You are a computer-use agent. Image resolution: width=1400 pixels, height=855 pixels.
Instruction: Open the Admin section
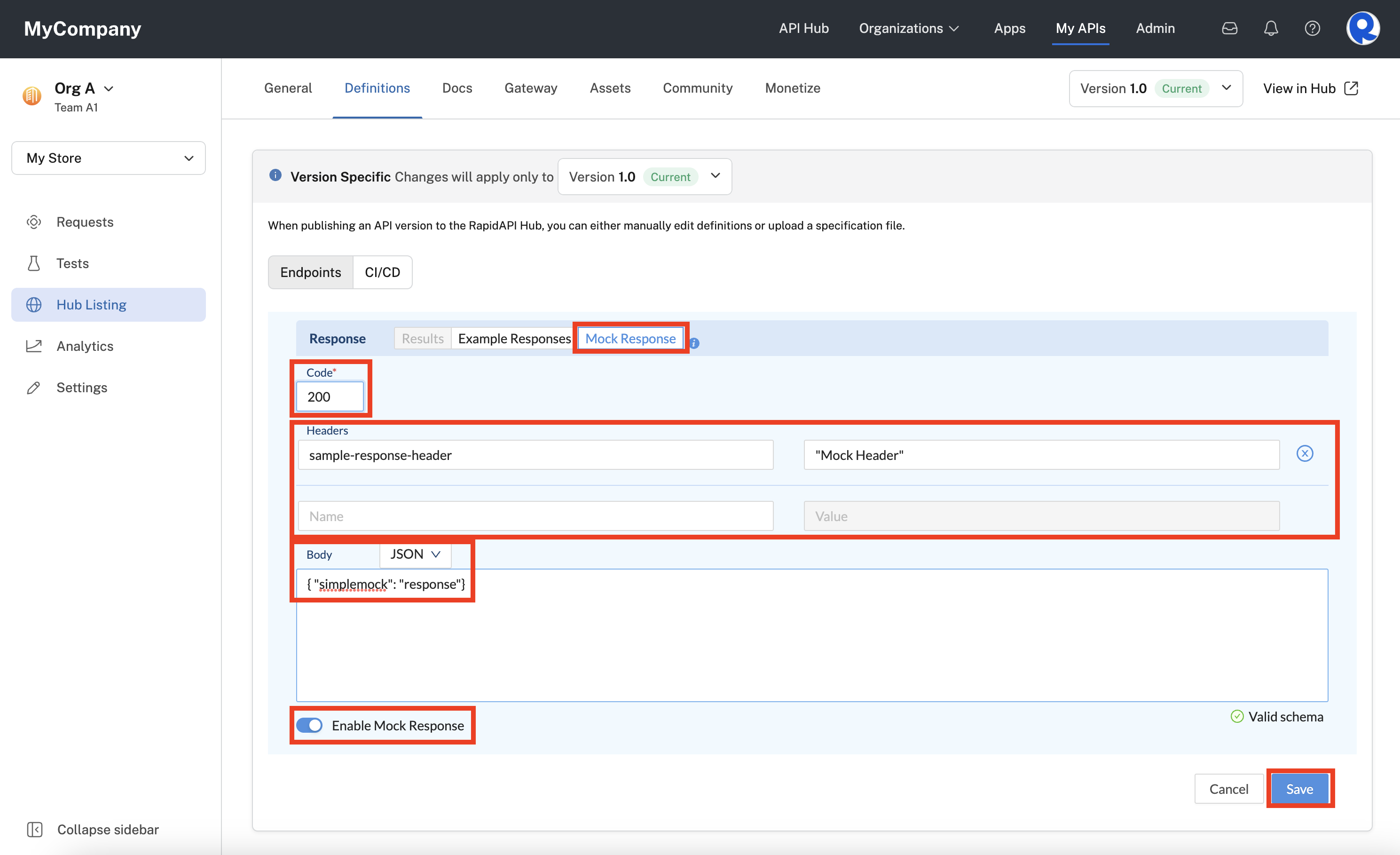[x=1155, y=28]
